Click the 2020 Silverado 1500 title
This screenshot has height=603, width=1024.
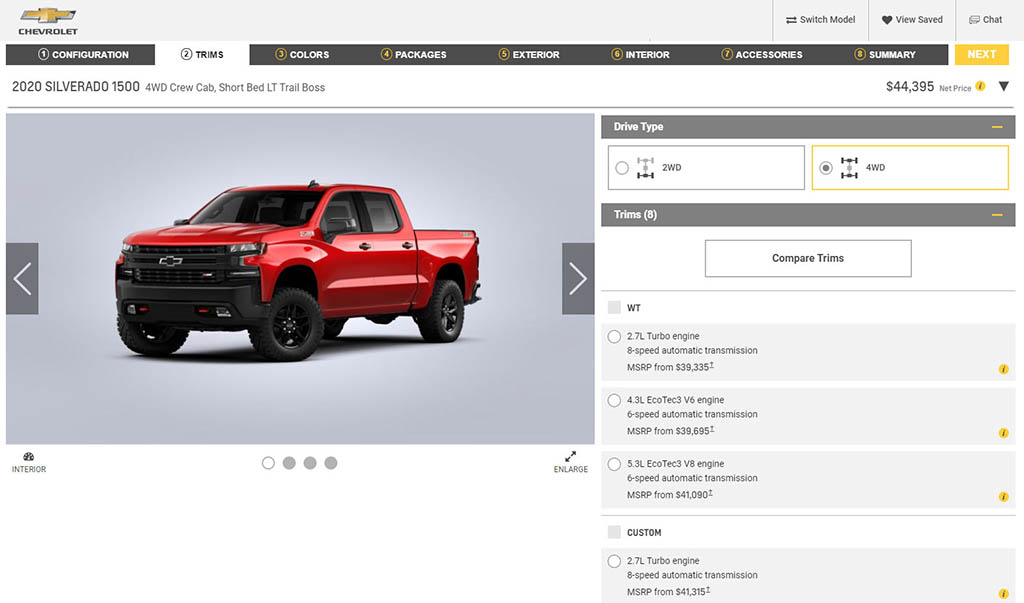click(x=76, y=87)
